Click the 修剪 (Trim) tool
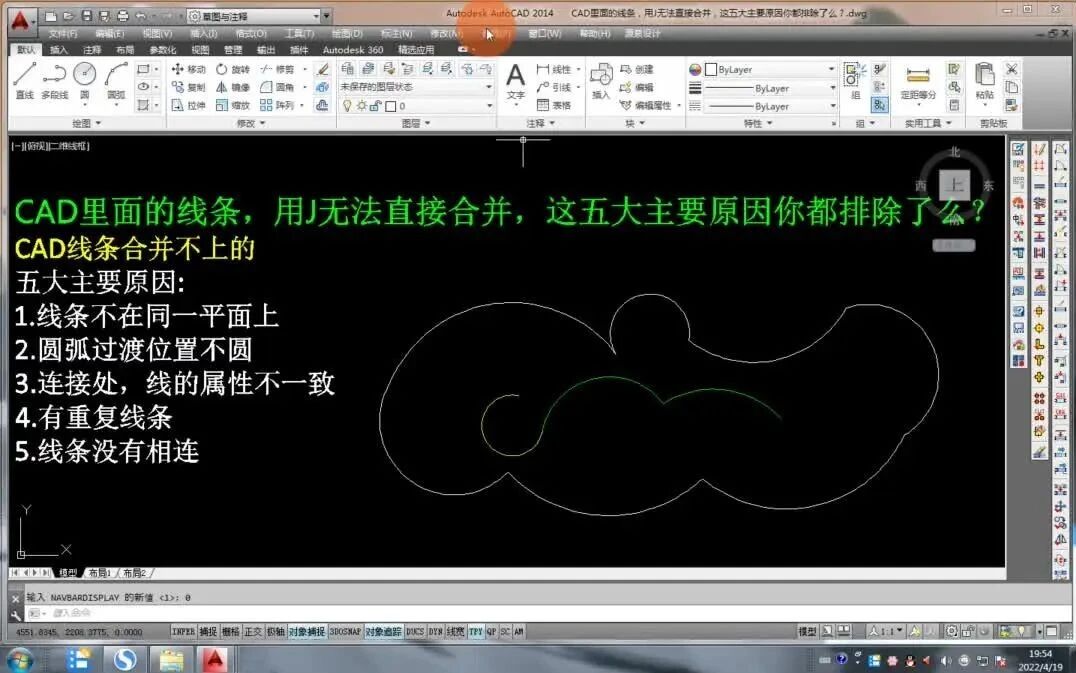 [x=278, y=69]
